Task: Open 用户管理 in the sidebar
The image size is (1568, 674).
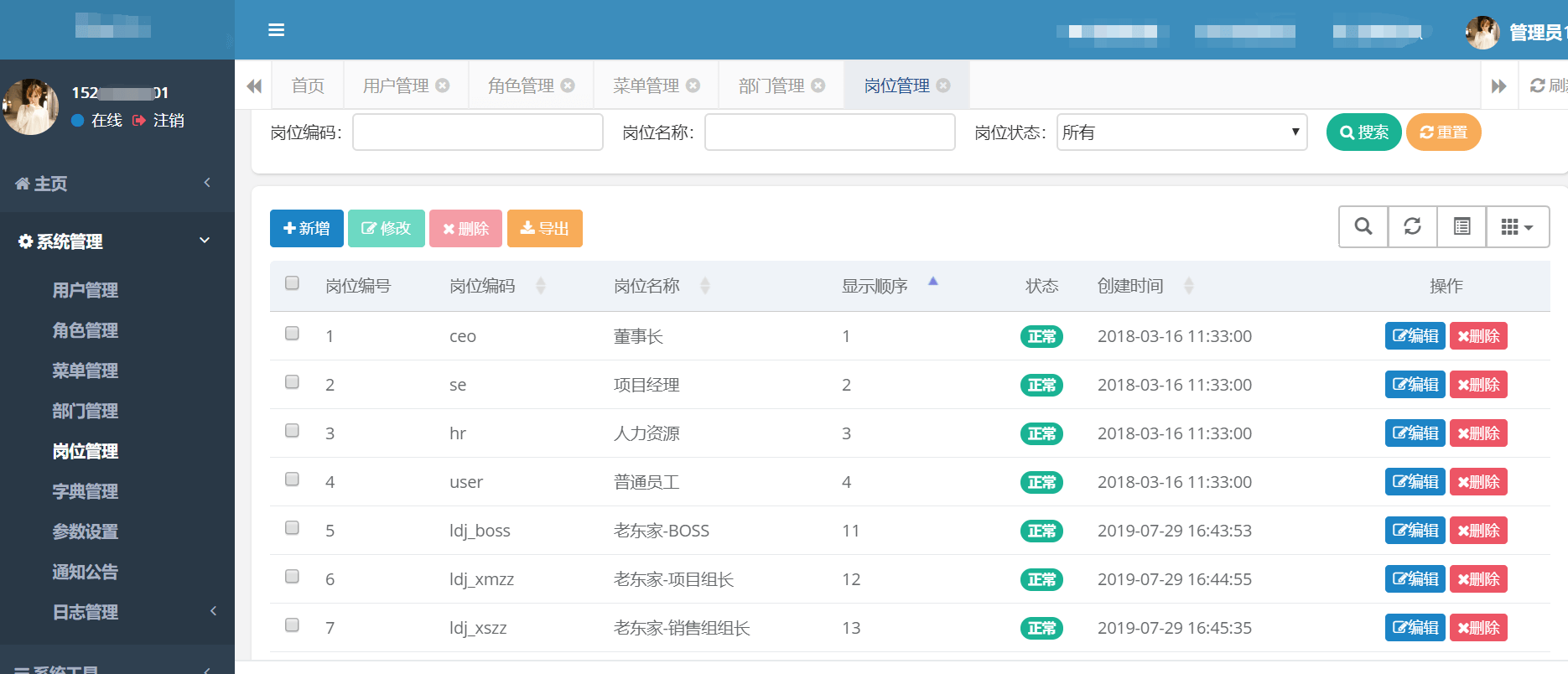Action: point(85,290)
